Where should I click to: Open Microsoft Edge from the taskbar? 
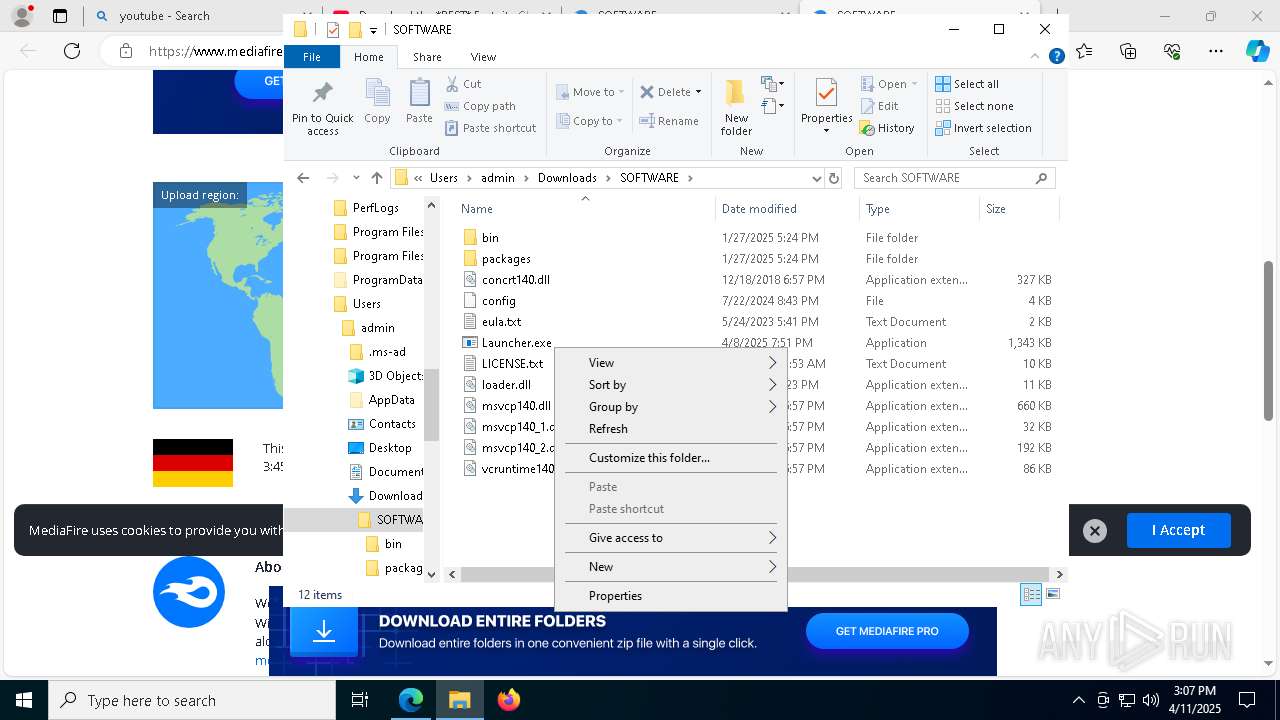[x=411, y=700]
